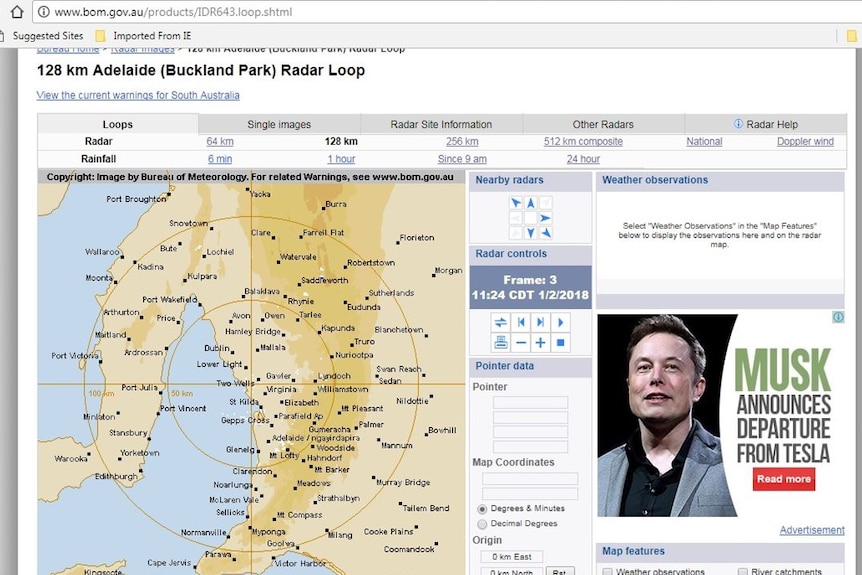Switch to the Loops tab
The height and width of the screenshot is (575, 862).
(118, 124)
